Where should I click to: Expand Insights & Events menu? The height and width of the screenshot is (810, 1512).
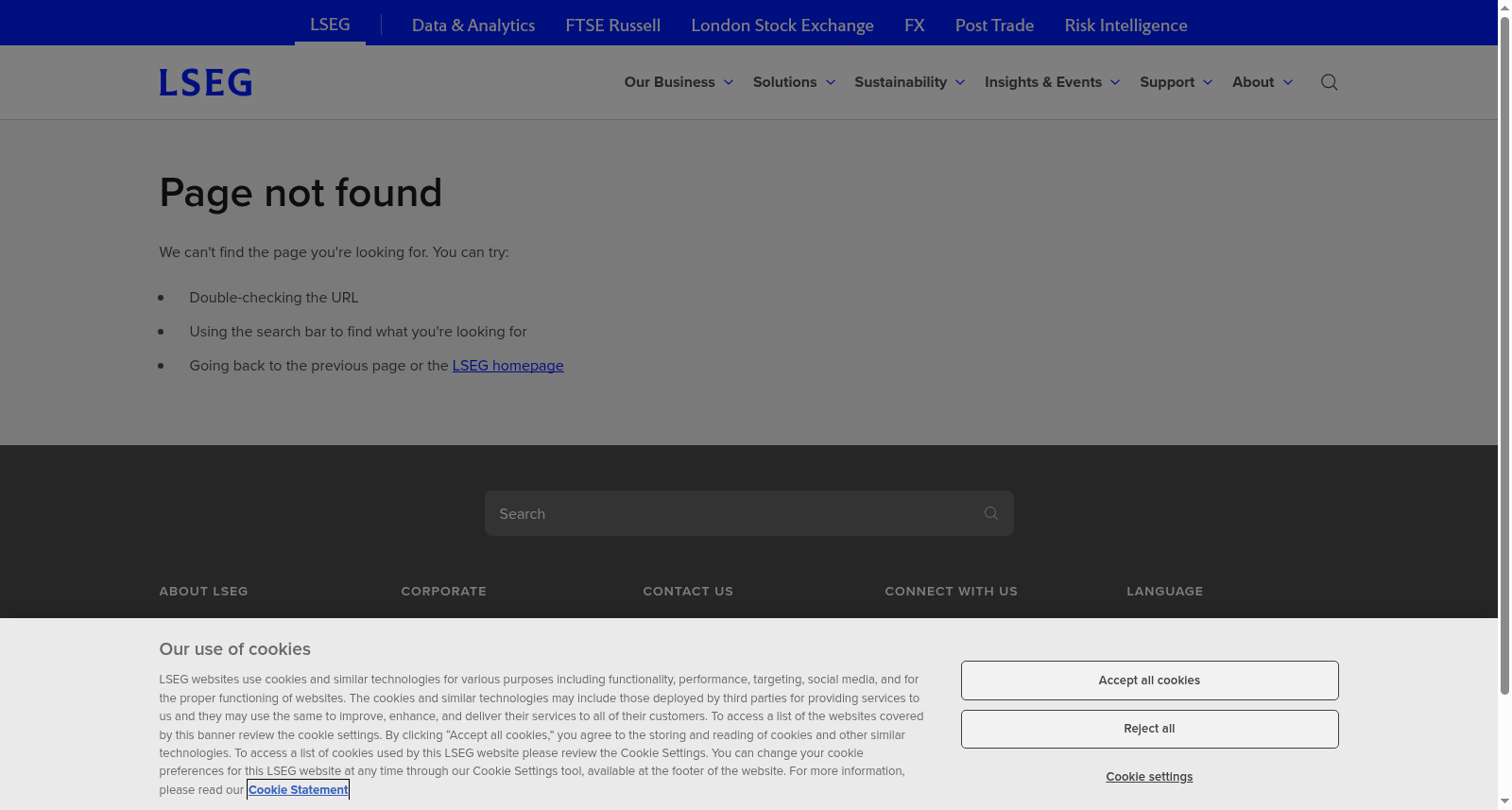click(x=1053, y=82)
